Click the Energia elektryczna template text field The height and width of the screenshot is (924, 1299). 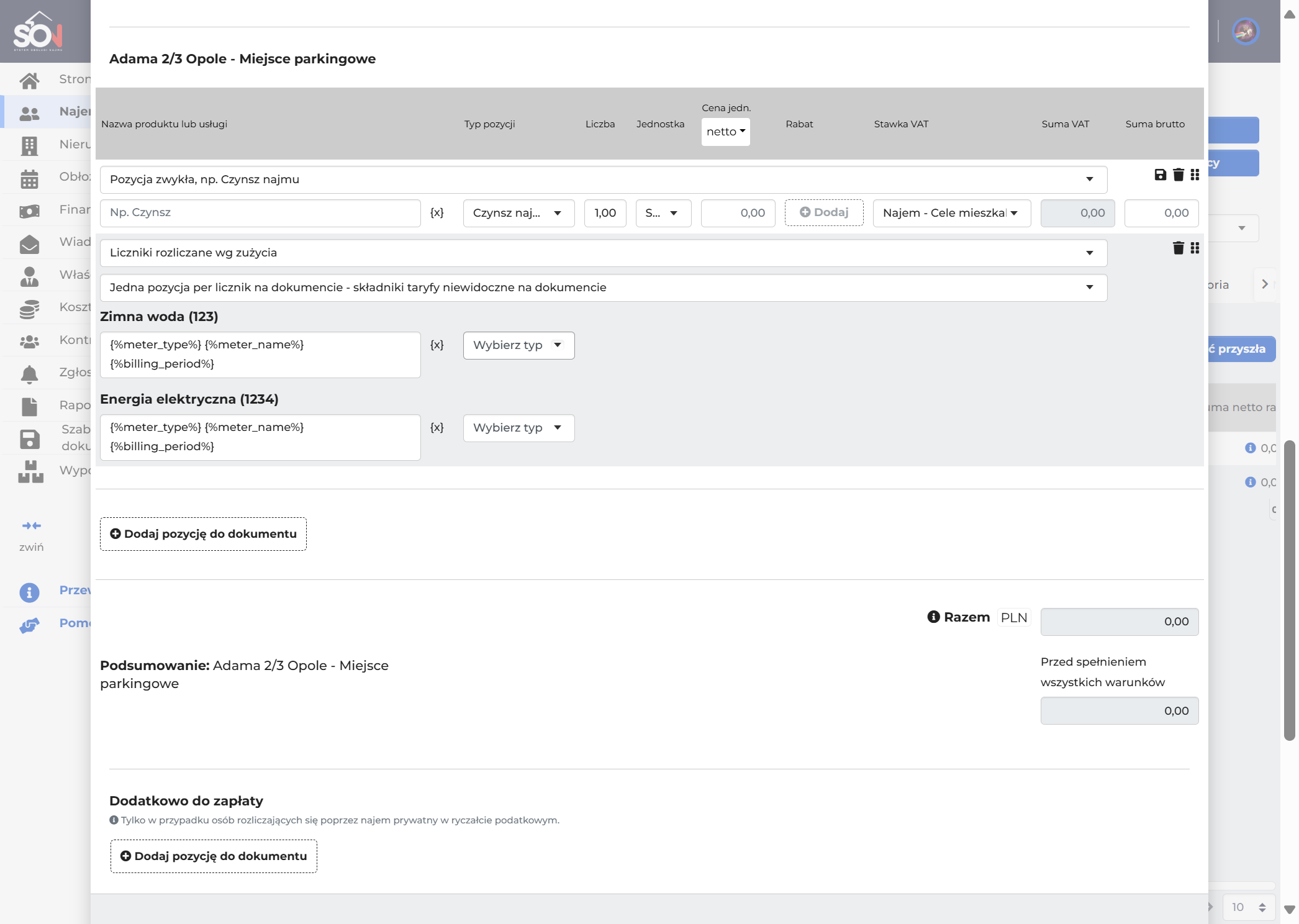tap(260, 437)
